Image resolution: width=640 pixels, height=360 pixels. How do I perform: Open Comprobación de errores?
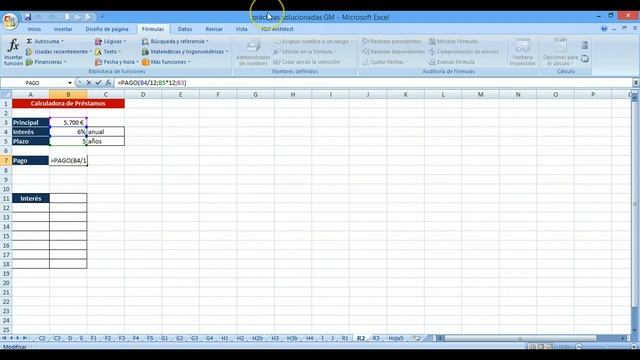click(465, 52)
